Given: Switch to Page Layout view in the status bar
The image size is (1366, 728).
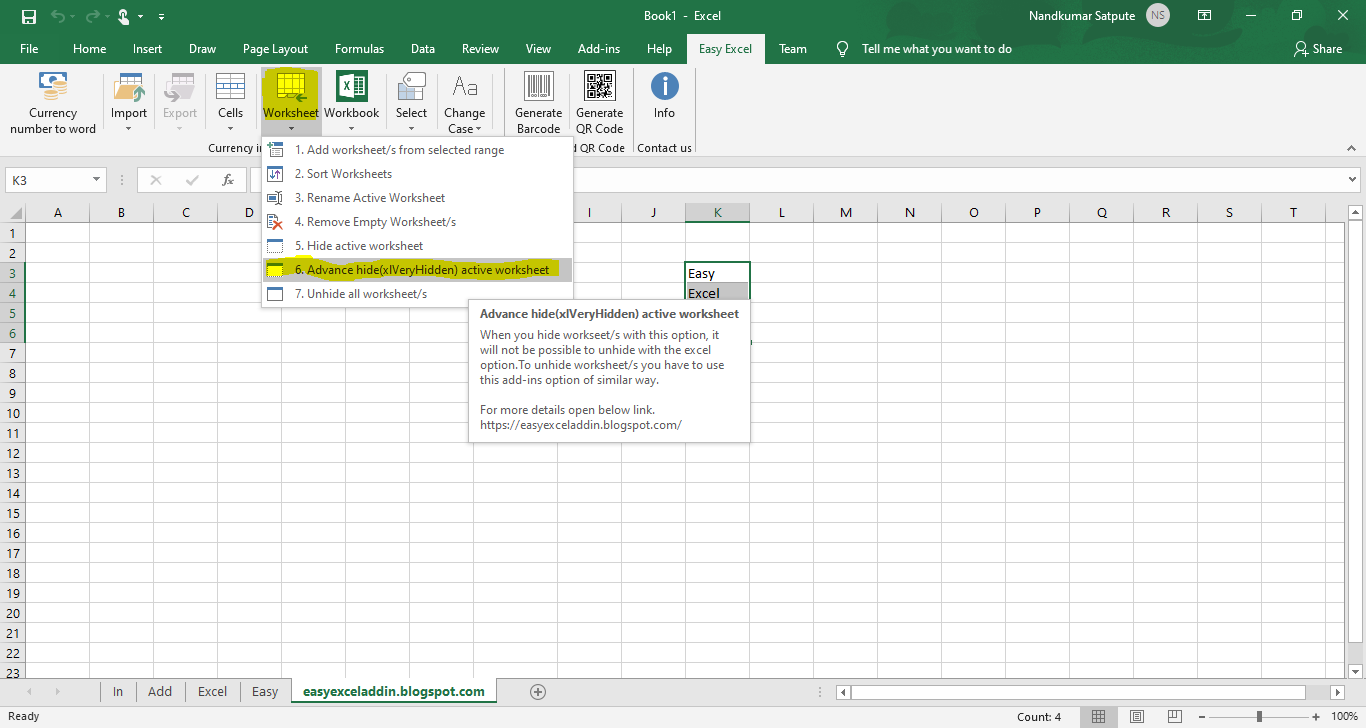Looking at the screenshot, I should (x=1137, y=716).
